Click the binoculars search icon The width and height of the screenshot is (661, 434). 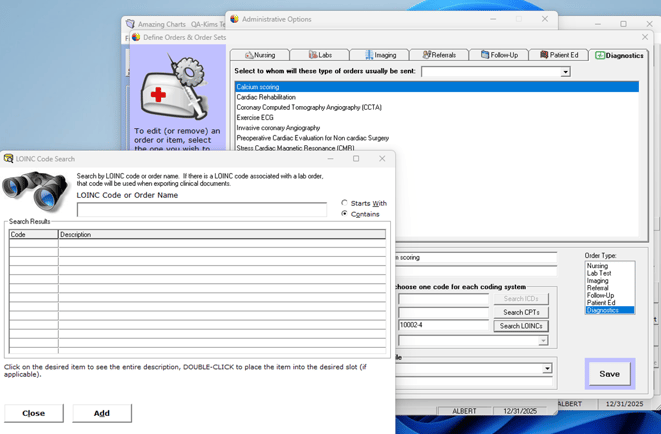[x=36, y=191]
